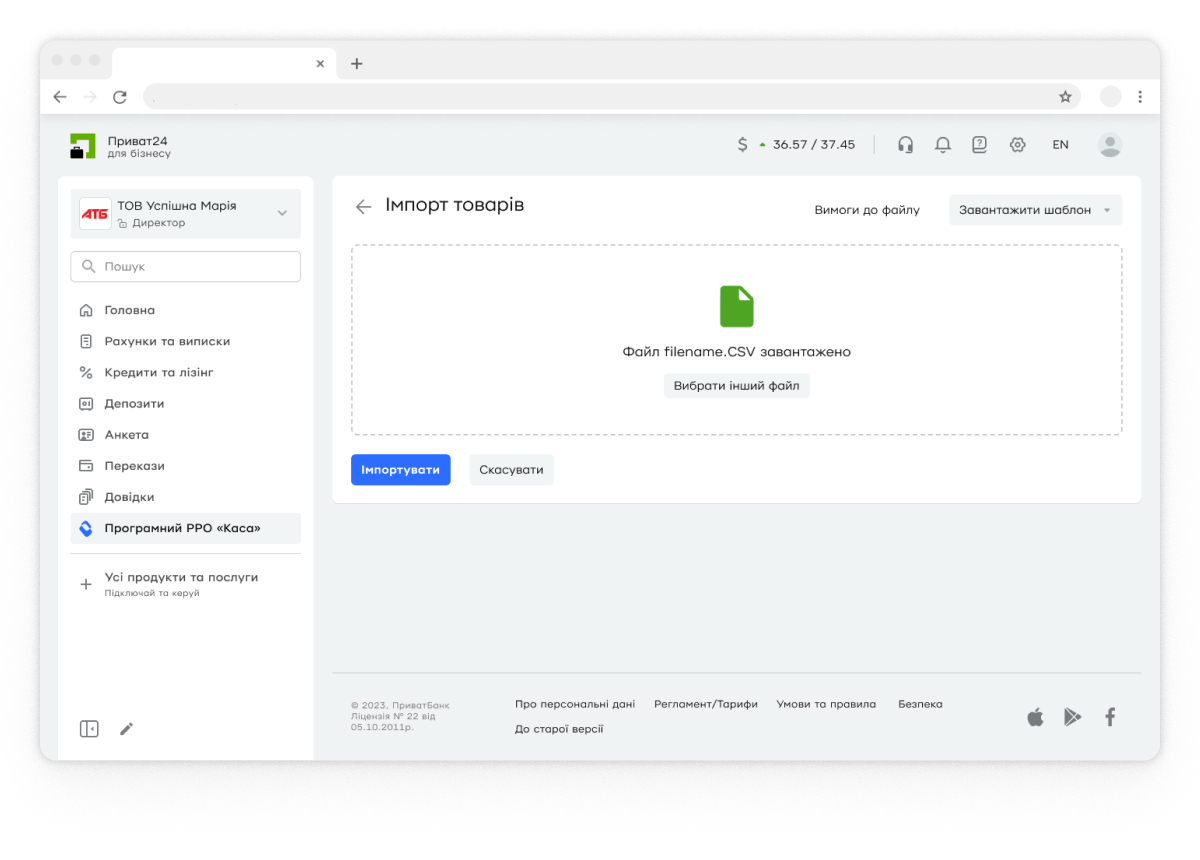Click the Пошук search field
This screenshot has width=1200, height=860.
[186, 267]
